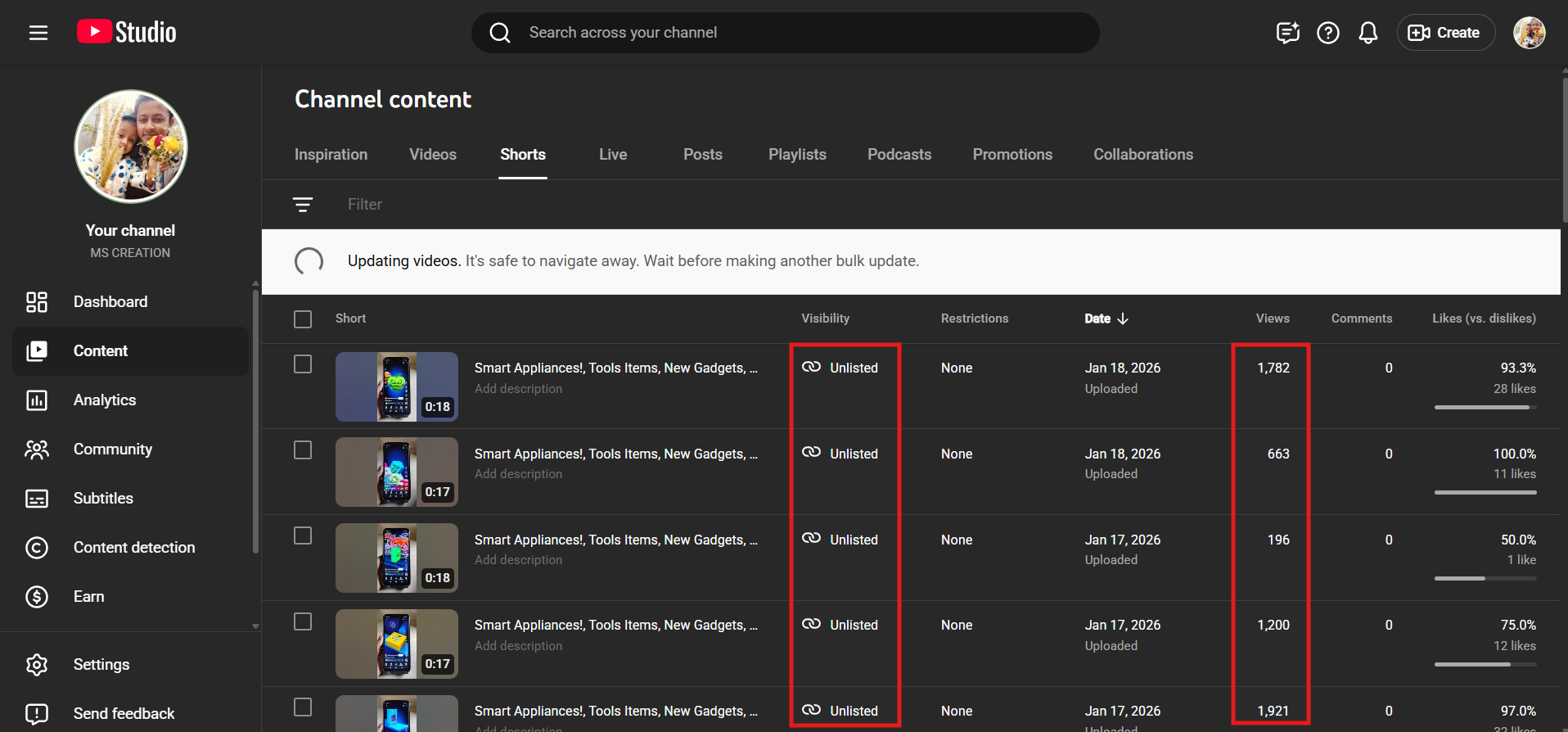Open the account avatar in top right
The image size is (1568, 732).
(x=1528, y=33)
